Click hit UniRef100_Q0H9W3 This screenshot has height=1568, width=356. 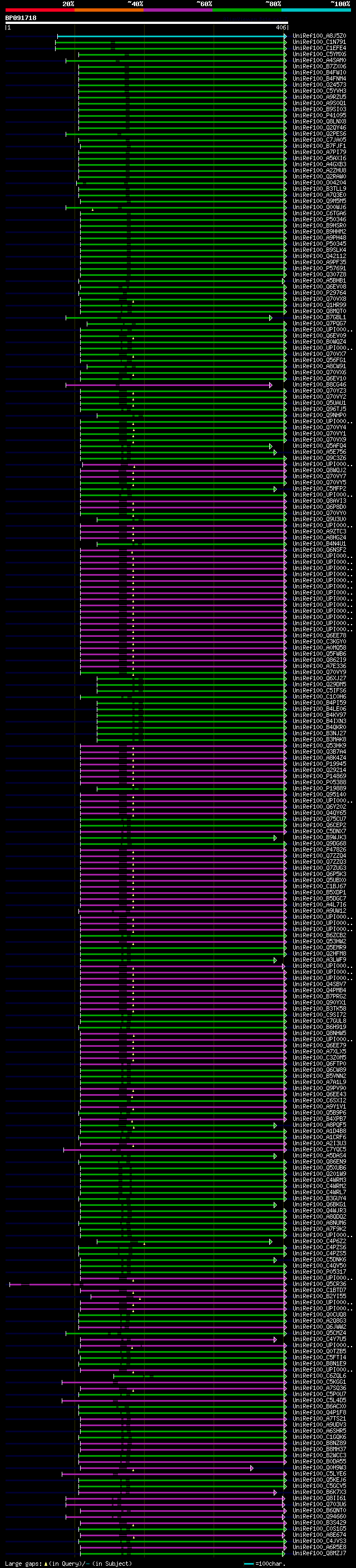click(x=319, y=1468)
